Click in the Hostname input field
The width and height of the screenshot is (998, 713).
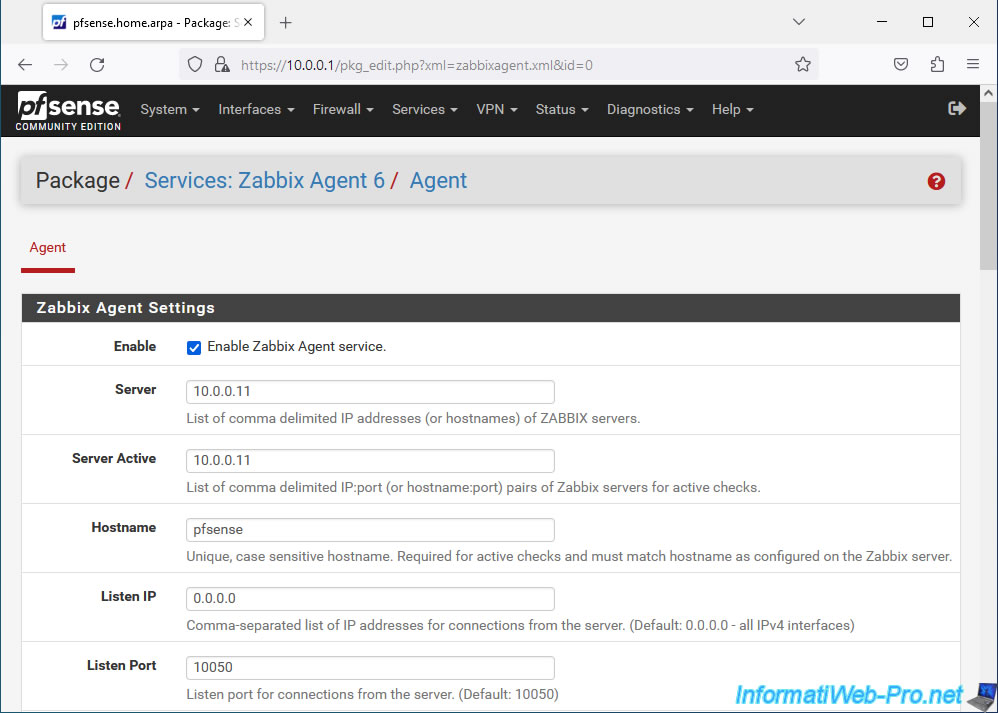click(370, 530)
